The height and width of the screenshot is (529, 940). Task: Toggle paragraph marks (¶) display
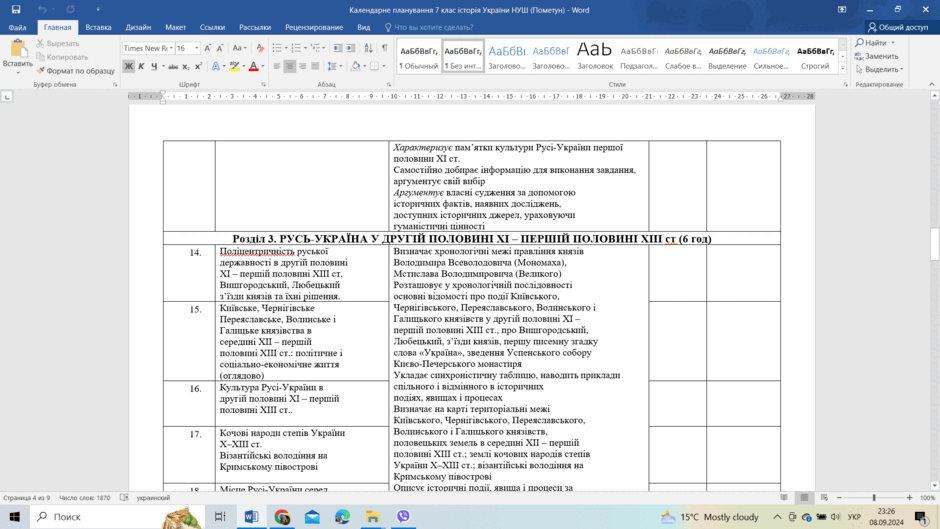coord(385,48)
